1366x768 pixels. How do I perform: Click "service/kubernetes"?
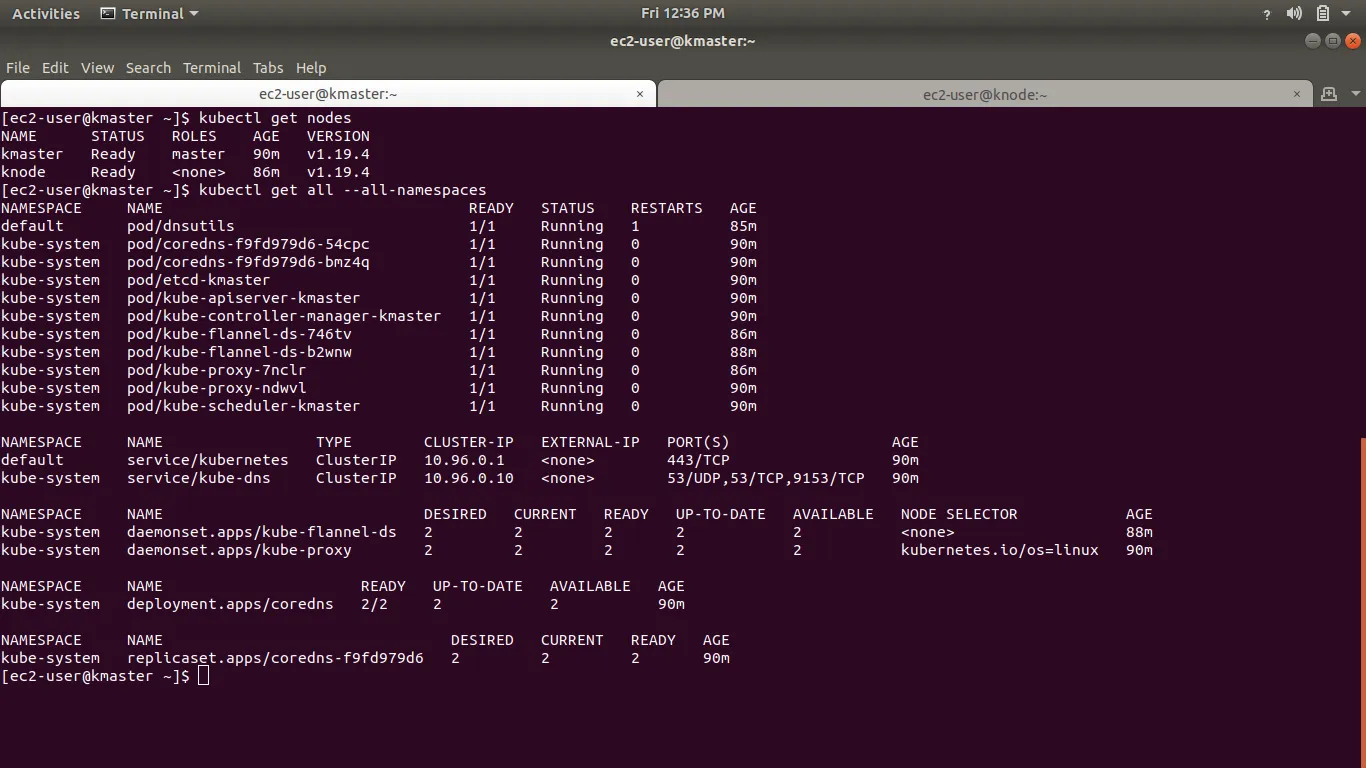208,460
